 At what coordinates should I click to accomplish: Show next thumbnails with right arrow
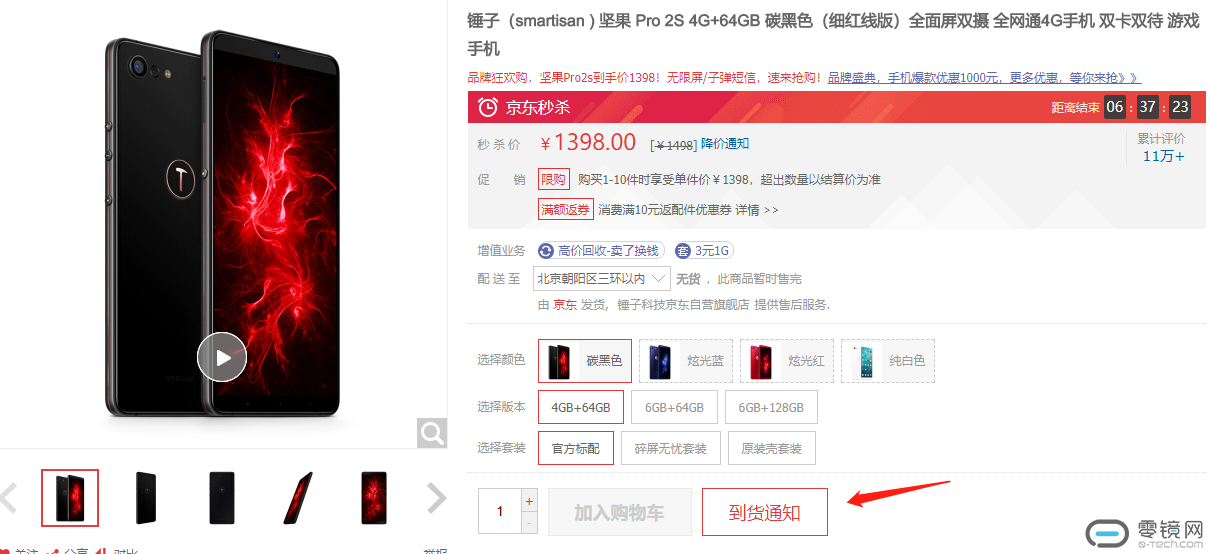[436, 497]
